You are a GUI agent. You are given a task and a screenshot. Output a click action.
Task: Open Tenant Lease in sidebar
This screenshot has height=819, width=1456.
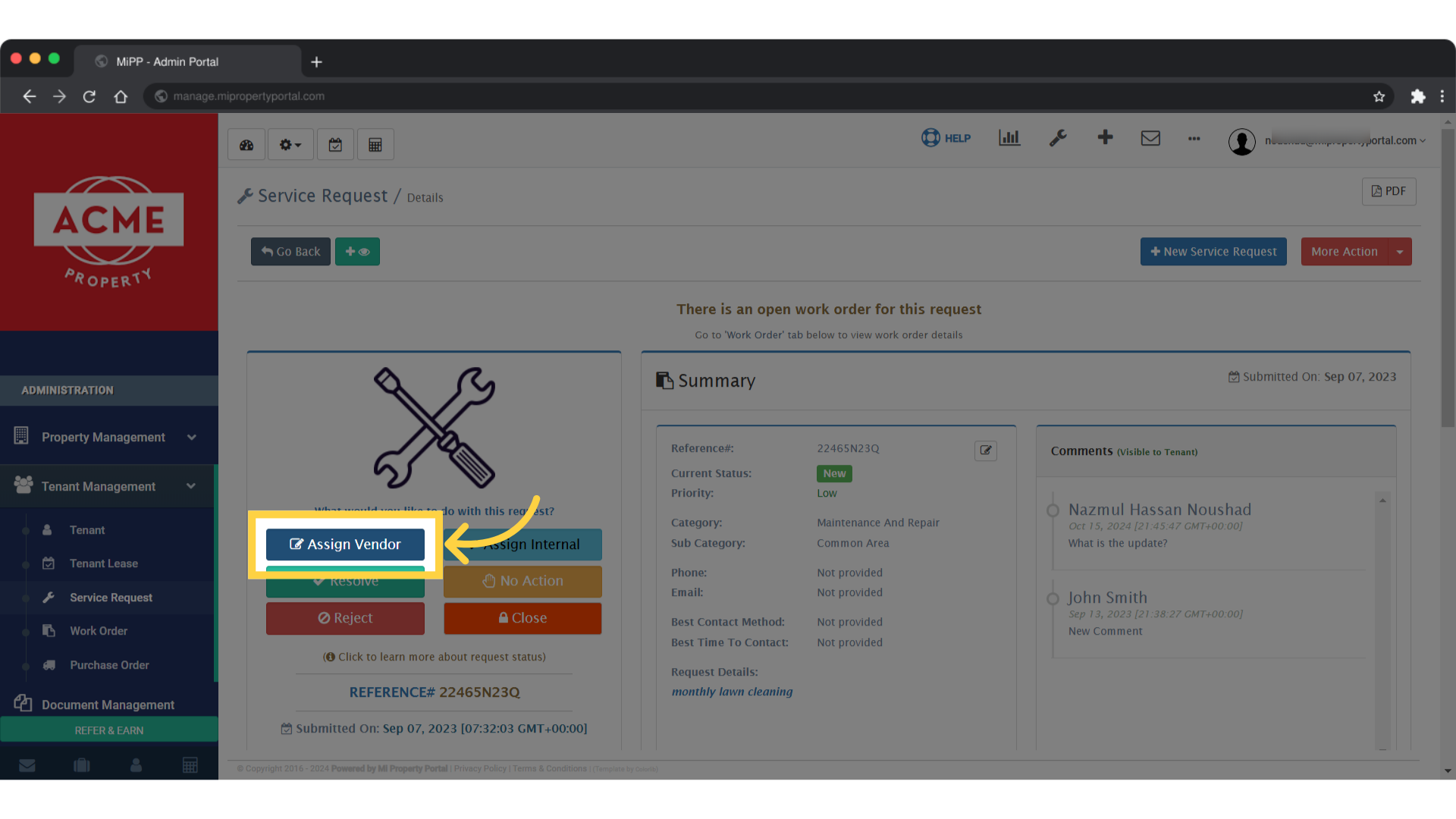point(104,563)
